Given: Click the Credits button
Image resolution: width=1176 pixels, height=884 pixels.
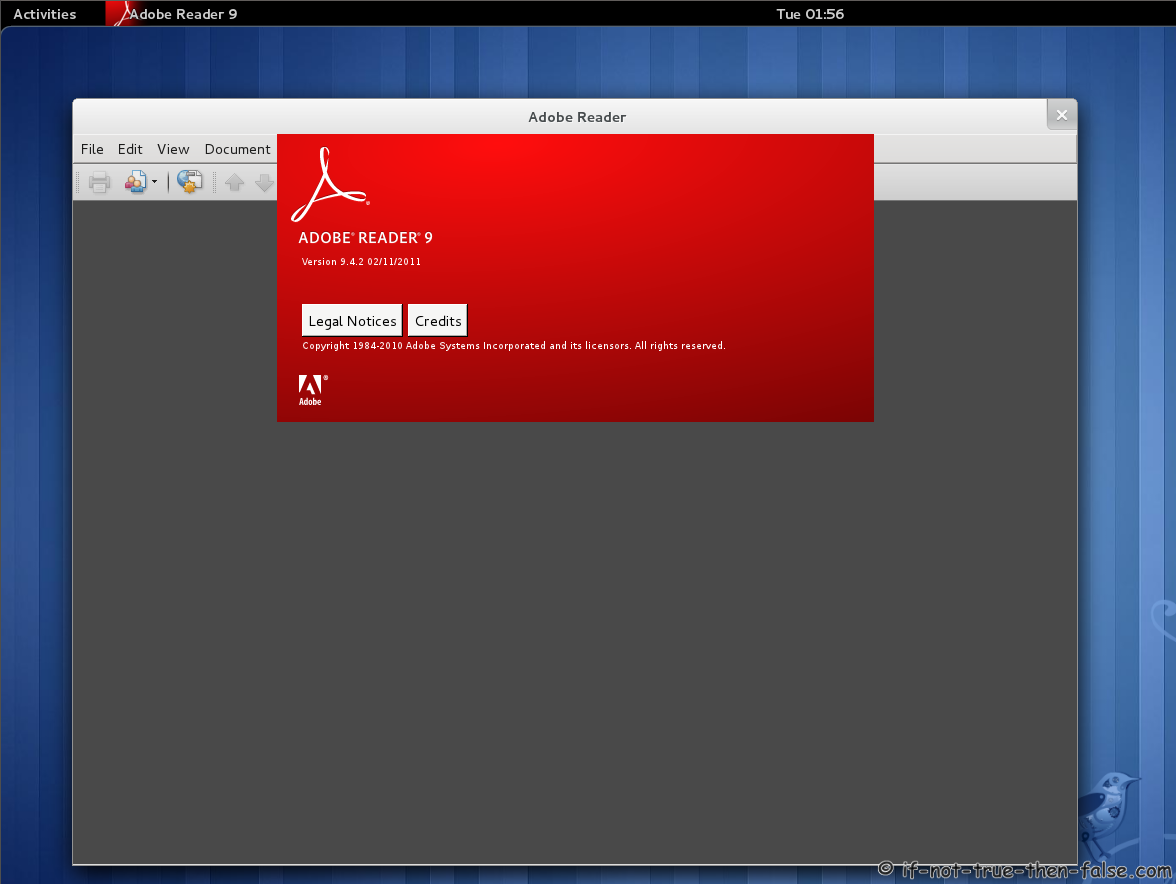Looking at the screenshot, I should 438,321.
